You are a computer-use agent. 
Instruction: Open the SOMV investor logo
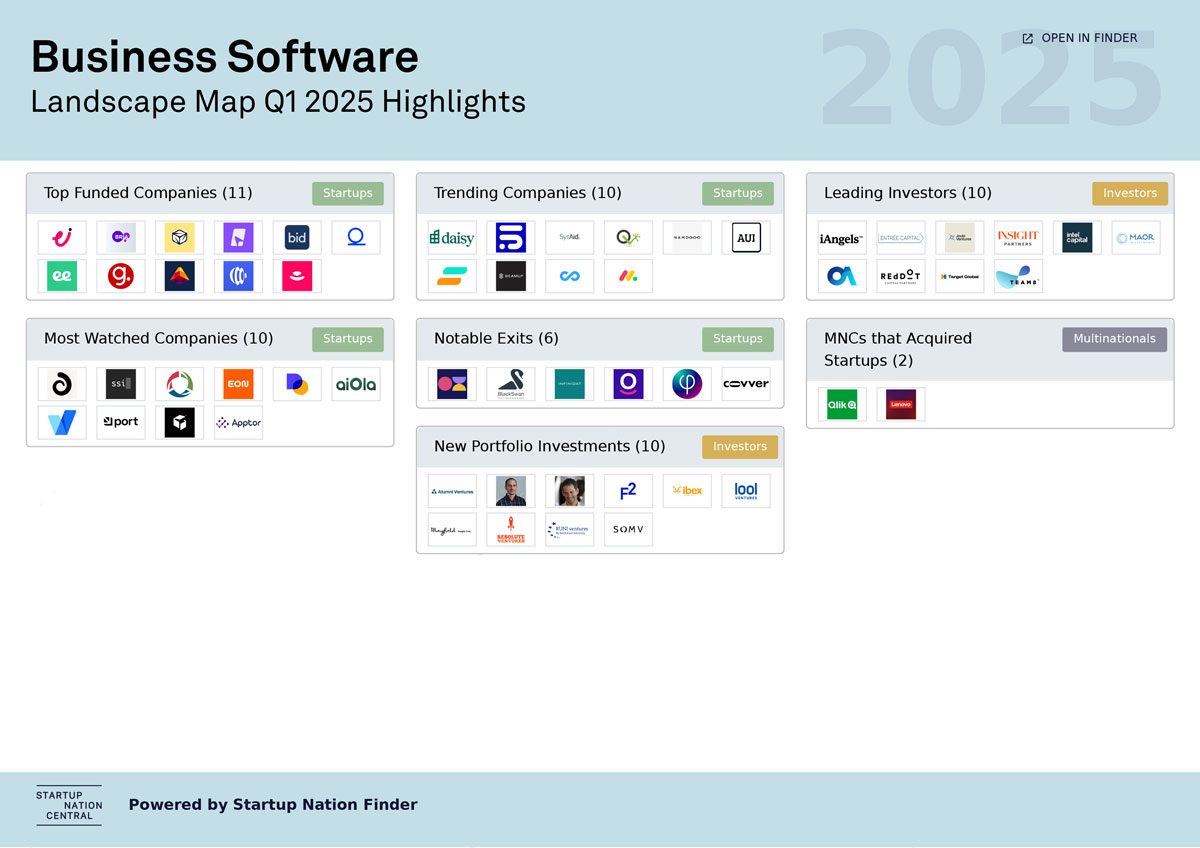[628, 530]
